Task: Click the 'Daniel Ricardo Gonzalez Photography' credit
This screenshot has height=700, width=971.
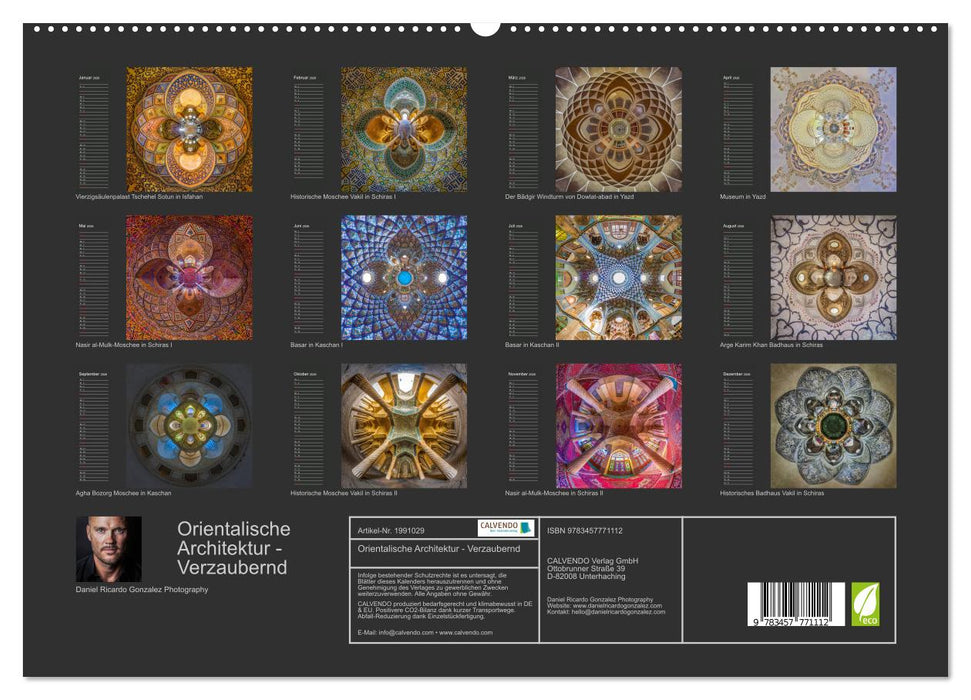Action: click(x=141, y=590)
